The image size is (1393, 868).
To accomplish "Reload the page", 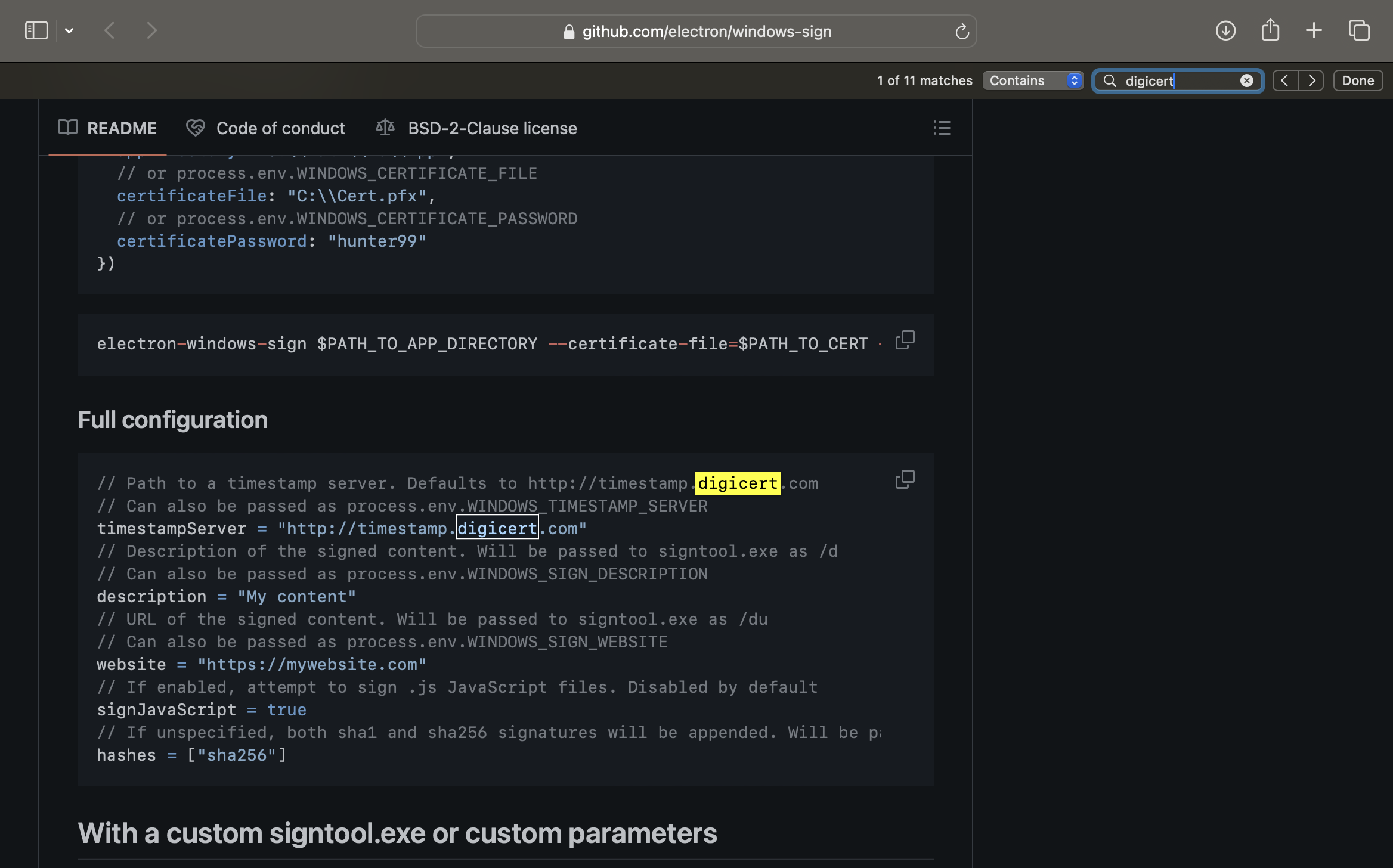I will click(x=962, y=32).
